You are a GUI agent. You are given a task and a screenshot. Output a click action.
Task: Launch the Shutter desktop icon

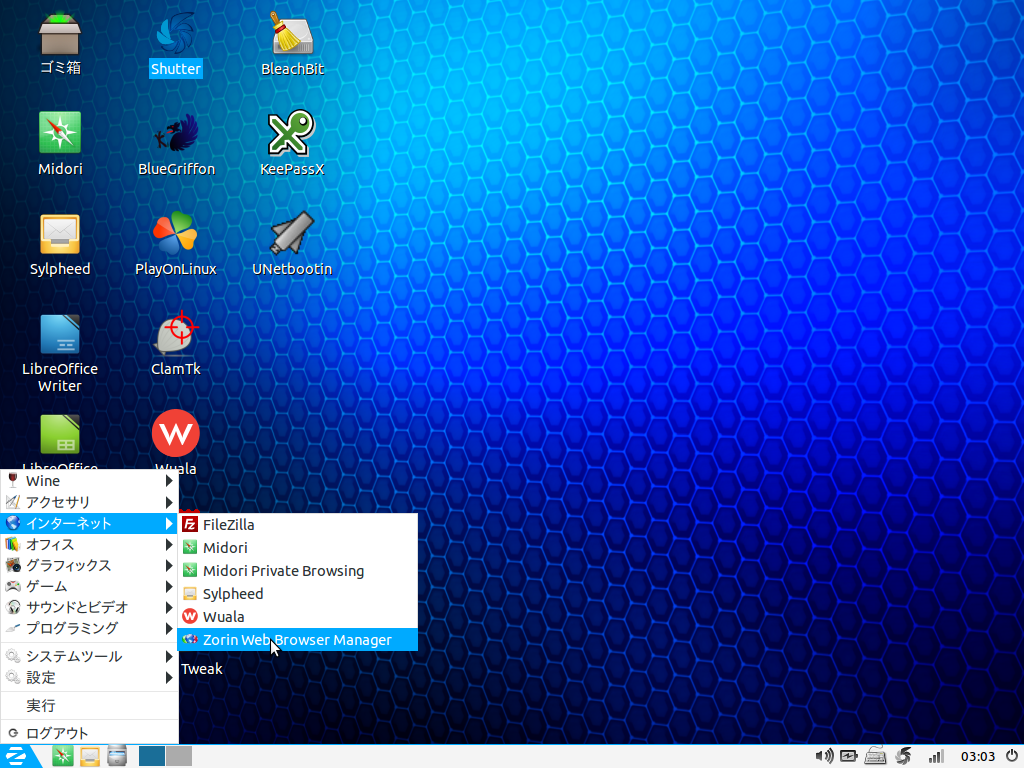(x=175, y=43)
